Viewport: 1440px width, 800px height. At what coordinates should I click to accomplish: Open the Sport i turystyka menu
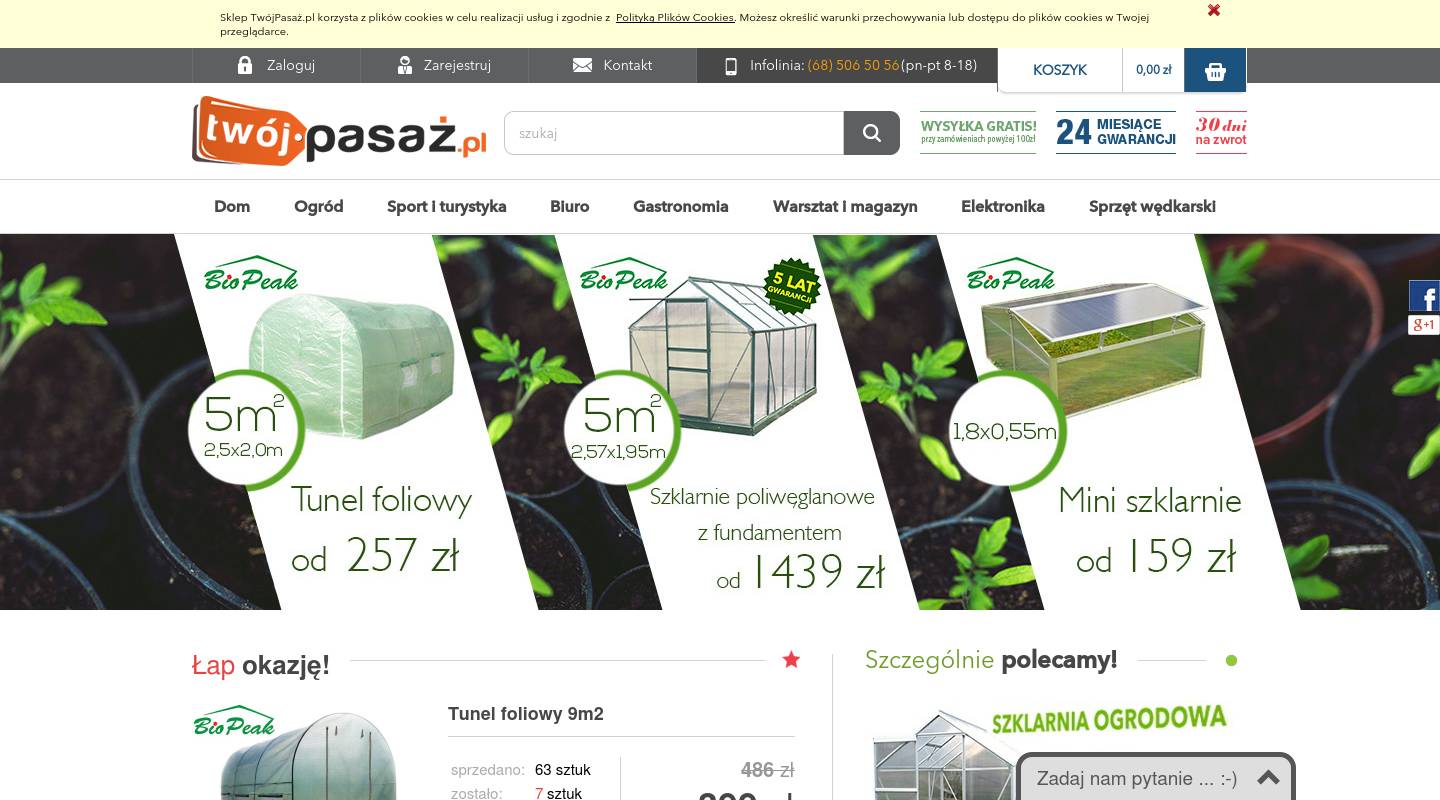[x=446, y=207]
